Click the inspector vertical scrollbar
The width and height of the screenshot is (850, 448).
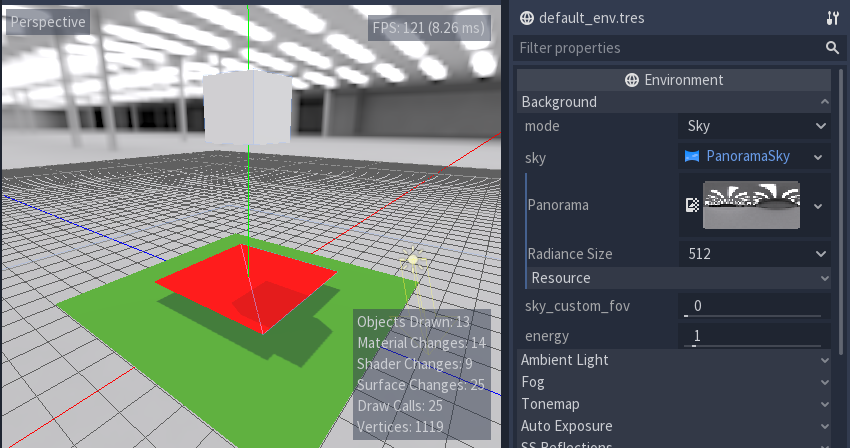(841, 212)
